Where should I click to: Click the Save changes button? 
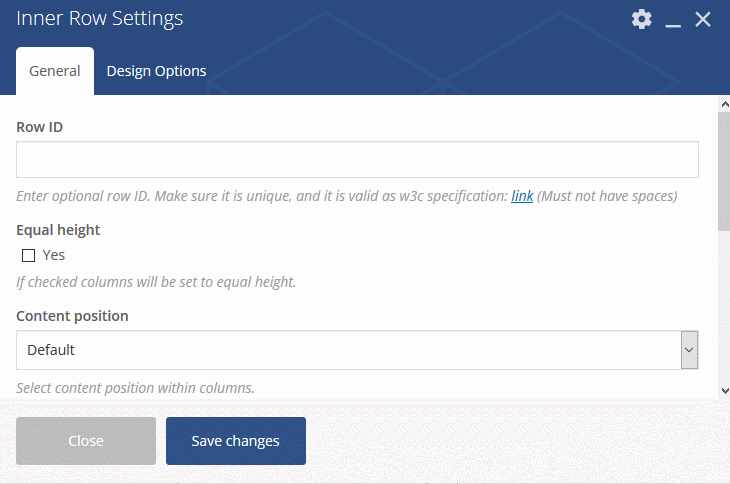236,441
